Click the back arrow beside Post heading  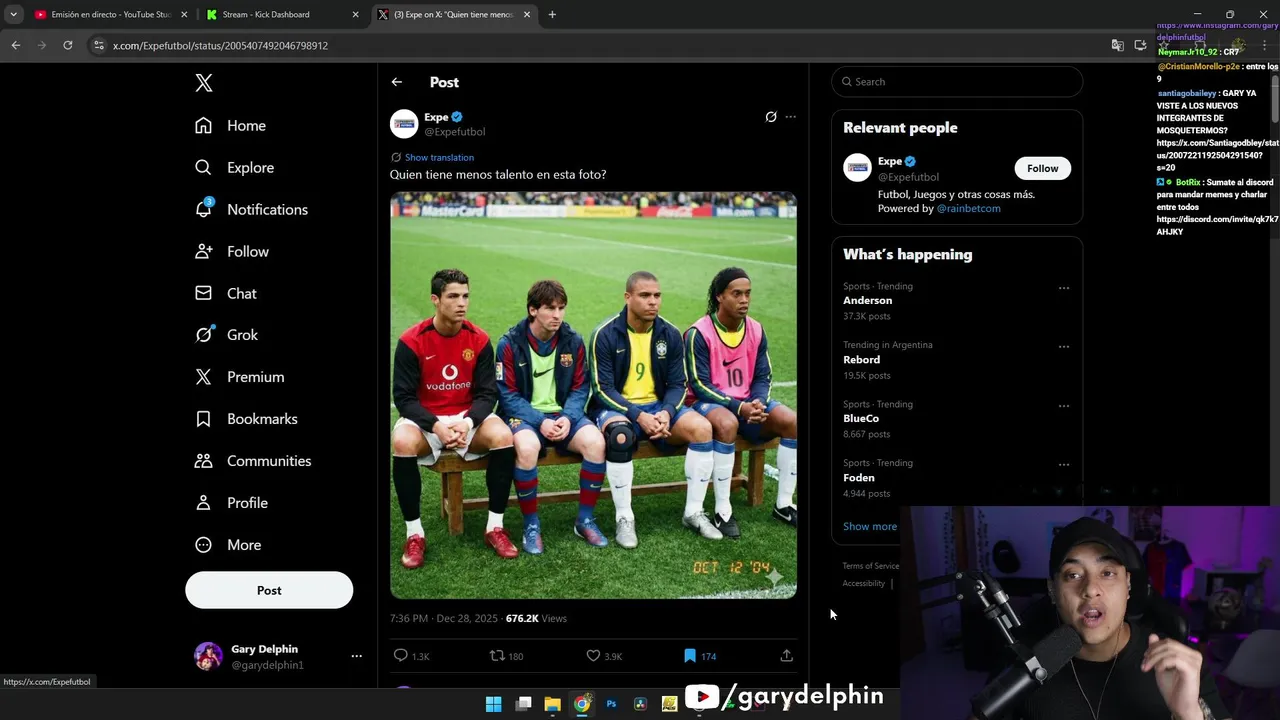click(x=397, y=82)
